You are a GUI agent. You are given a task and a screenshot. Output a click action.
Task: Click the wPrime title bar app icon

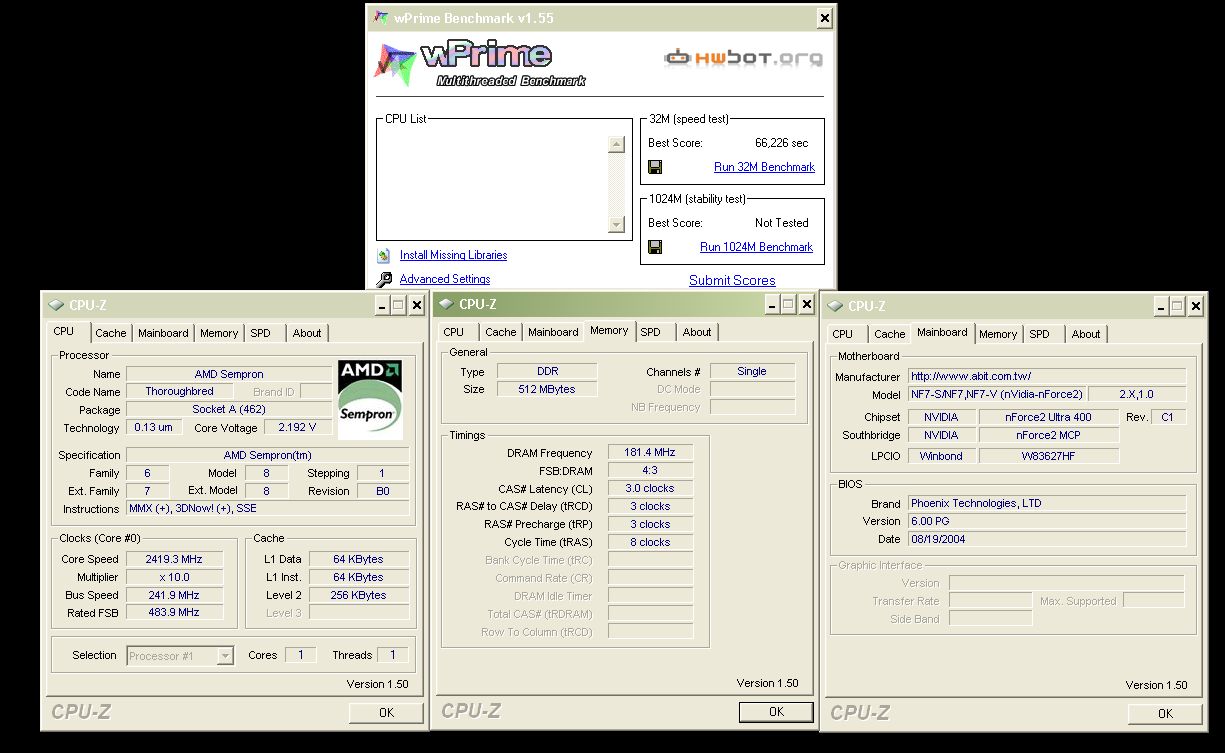pyautogui.click(x=380, y=18)
